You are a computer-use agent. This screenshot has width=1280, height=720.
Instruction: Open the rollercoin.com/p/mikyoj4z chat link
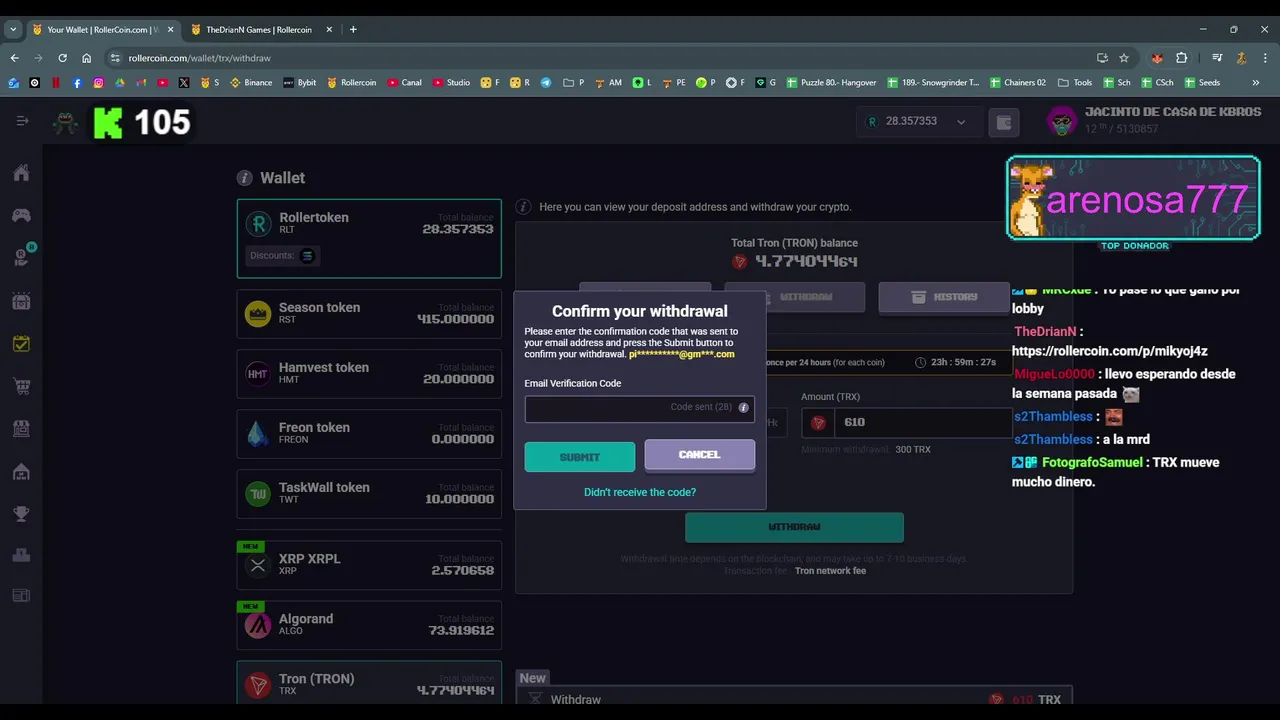(1110, 351)
